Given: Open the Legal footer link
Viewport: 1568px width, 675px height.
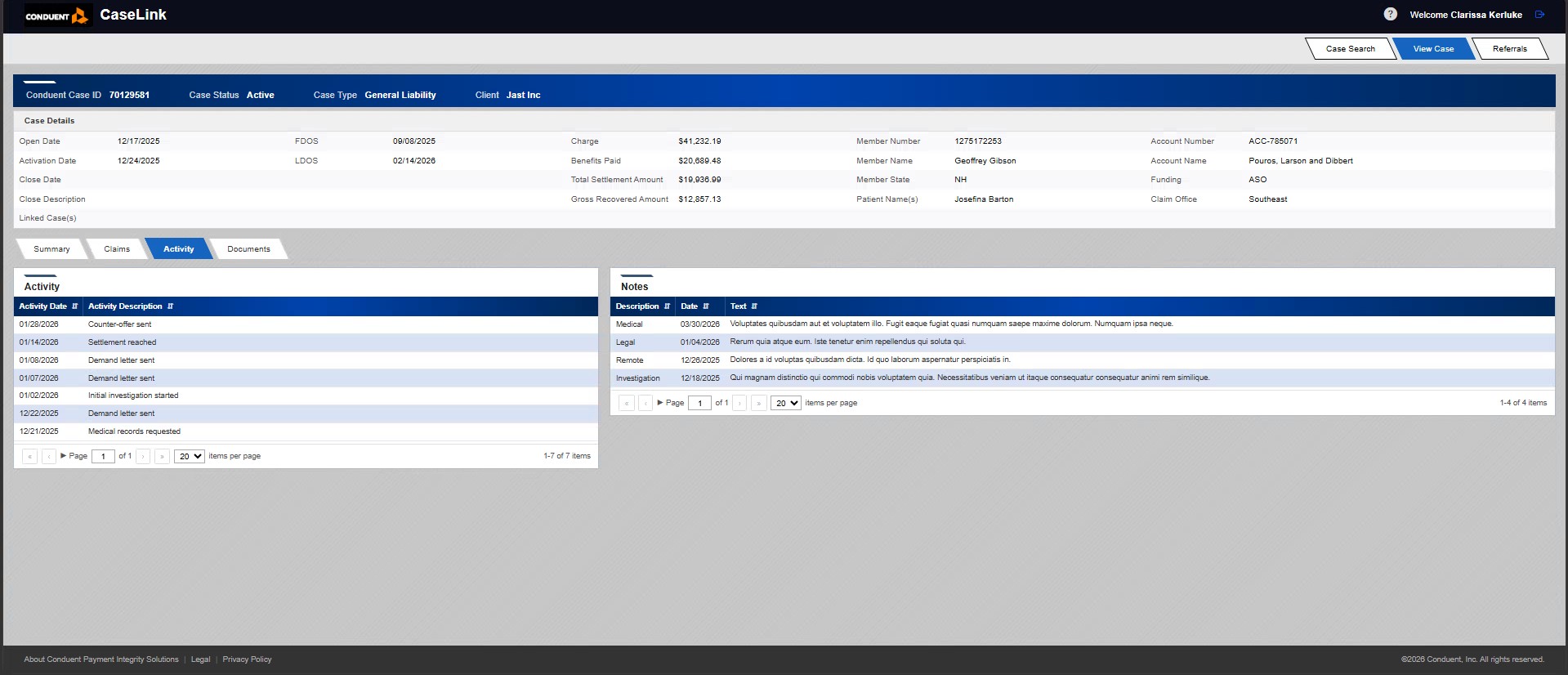Looking at the screenshot, I should [200, 659].
